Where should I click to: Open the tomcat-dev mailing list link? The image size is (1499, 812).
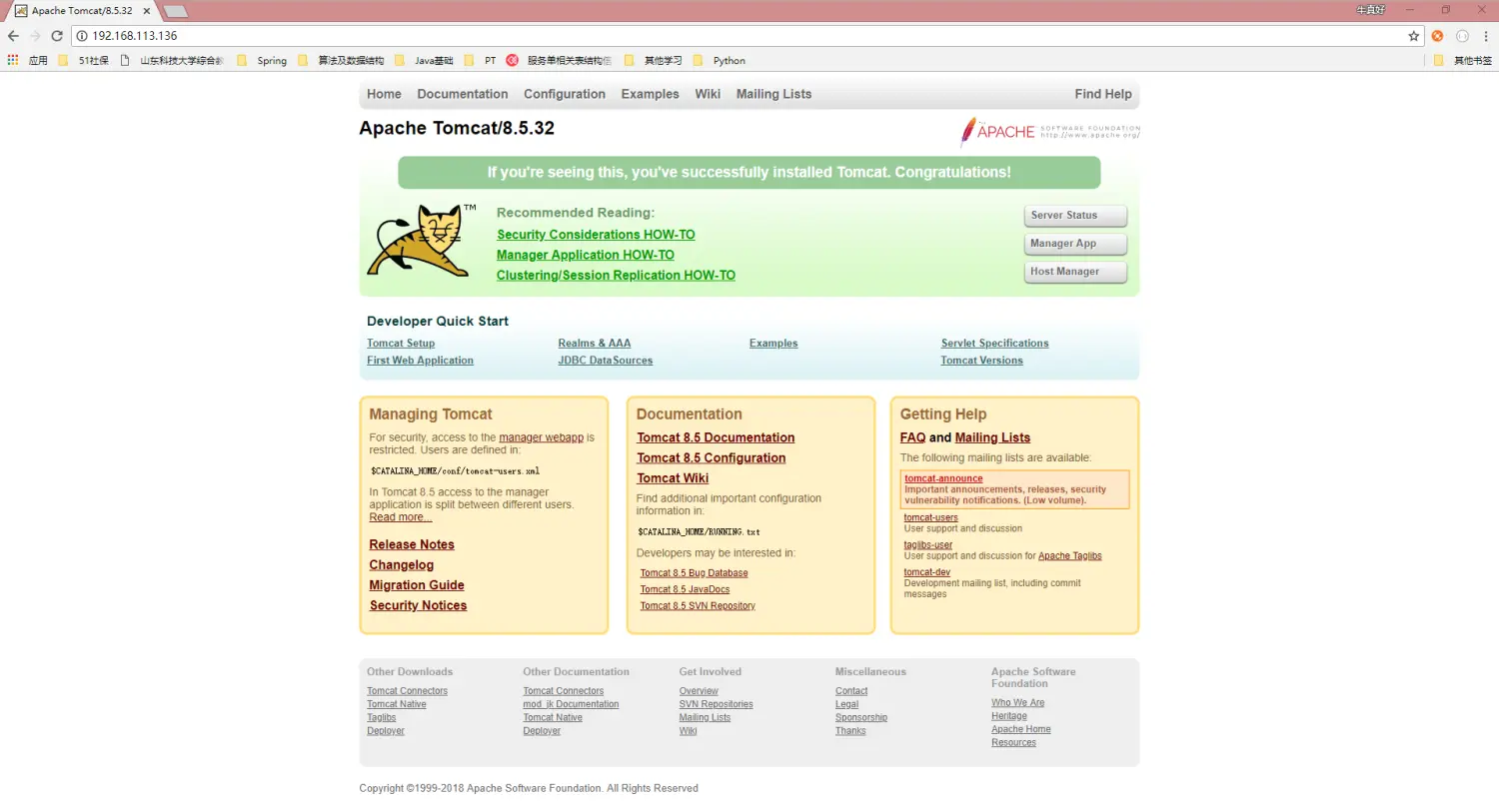(926, 573)
